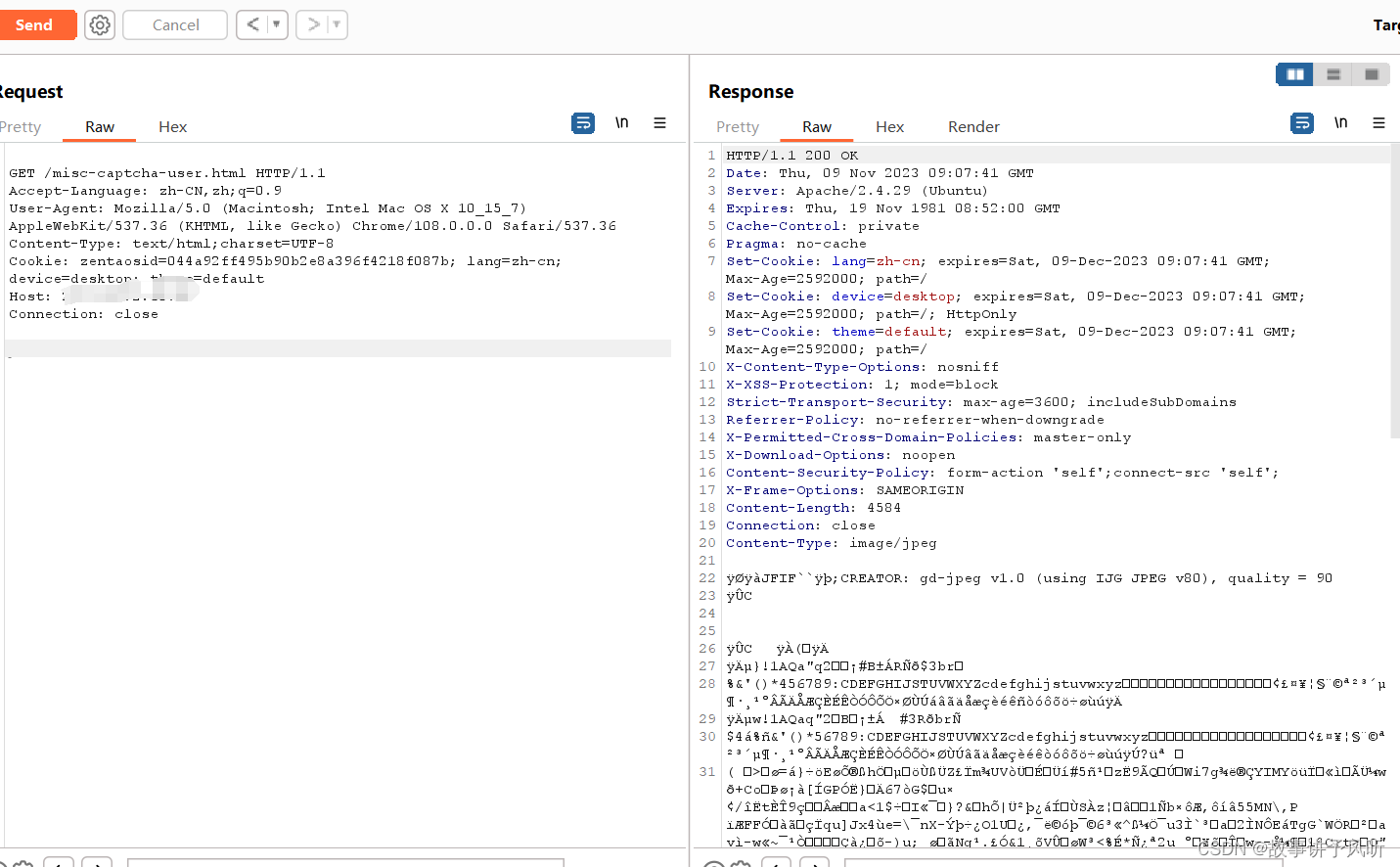This screenshot has height=867, width=1400.
Task: Select the side-by-side layout icon
Action: click(x=1295, y=74)
